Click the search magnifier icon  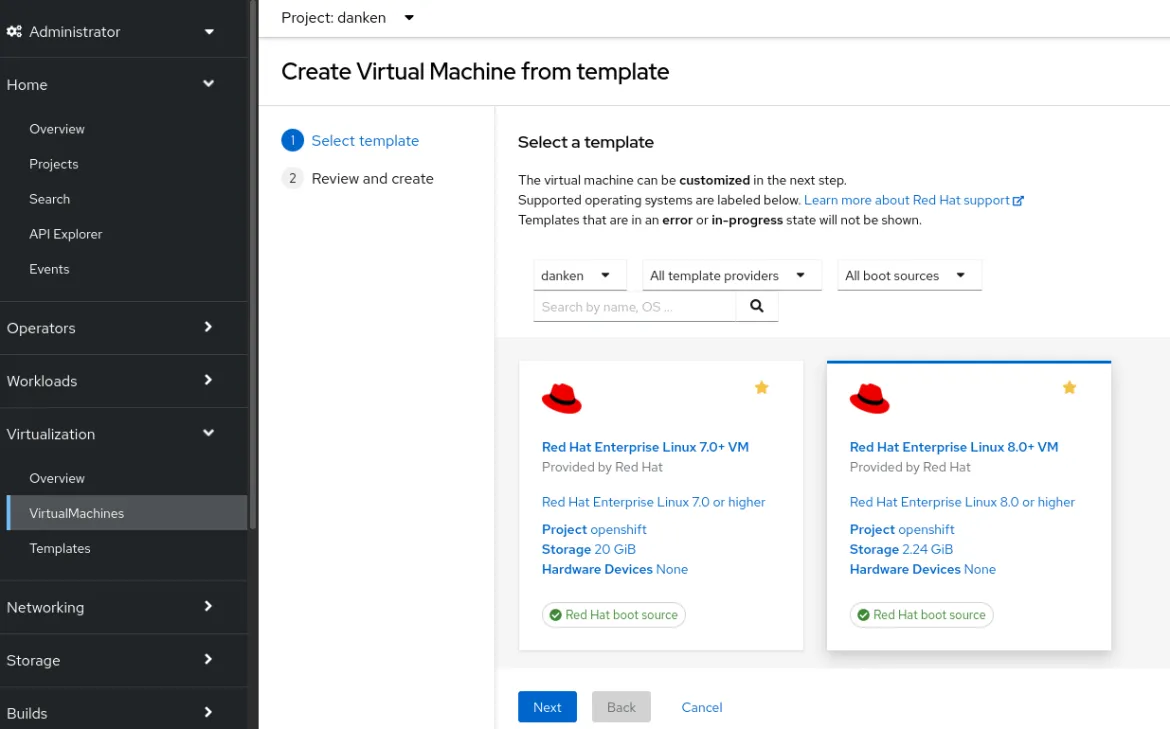point(757,306)
